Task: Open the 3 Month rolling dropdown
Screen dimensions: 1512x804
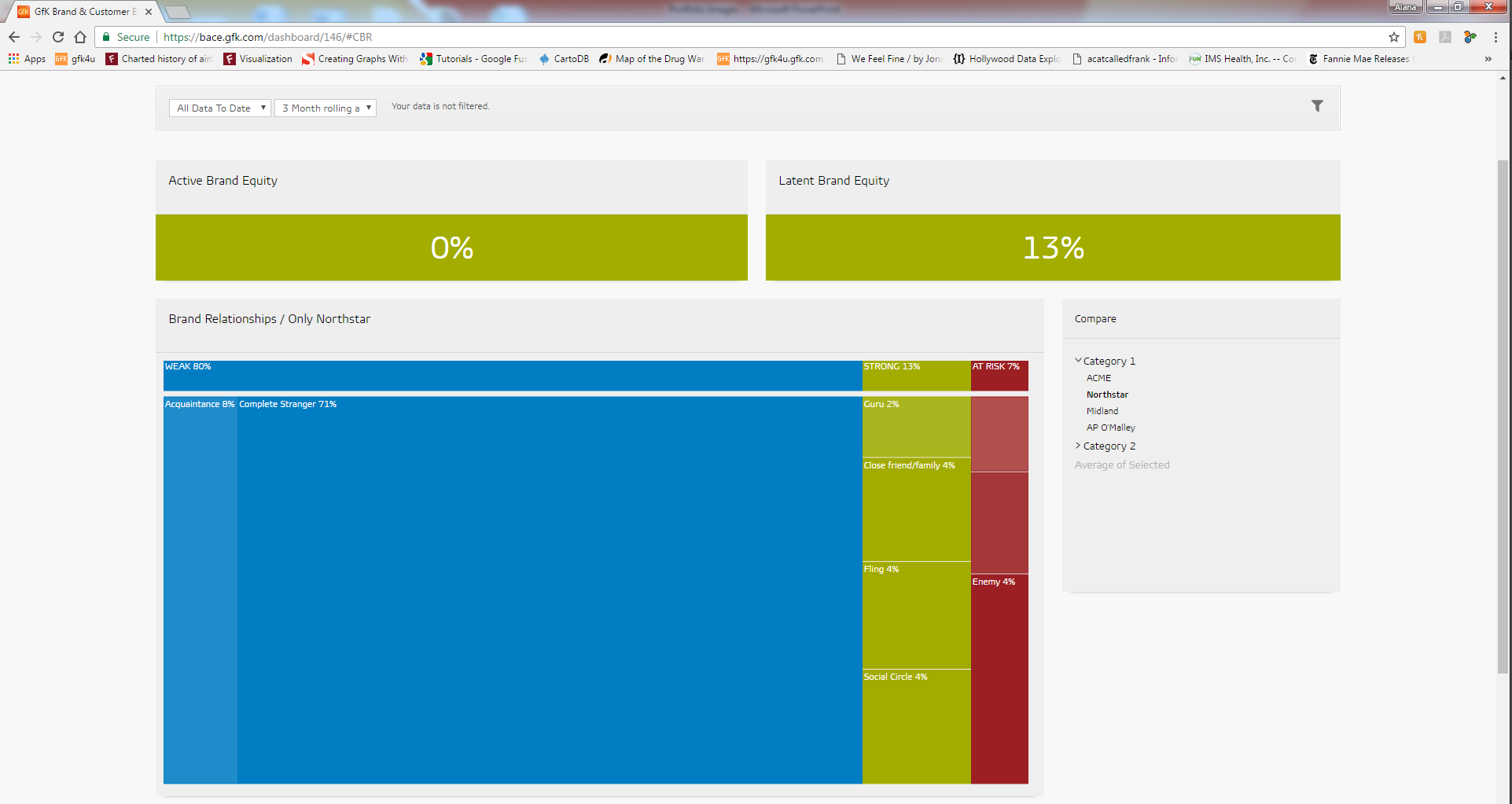Action: tap(326, 108)
